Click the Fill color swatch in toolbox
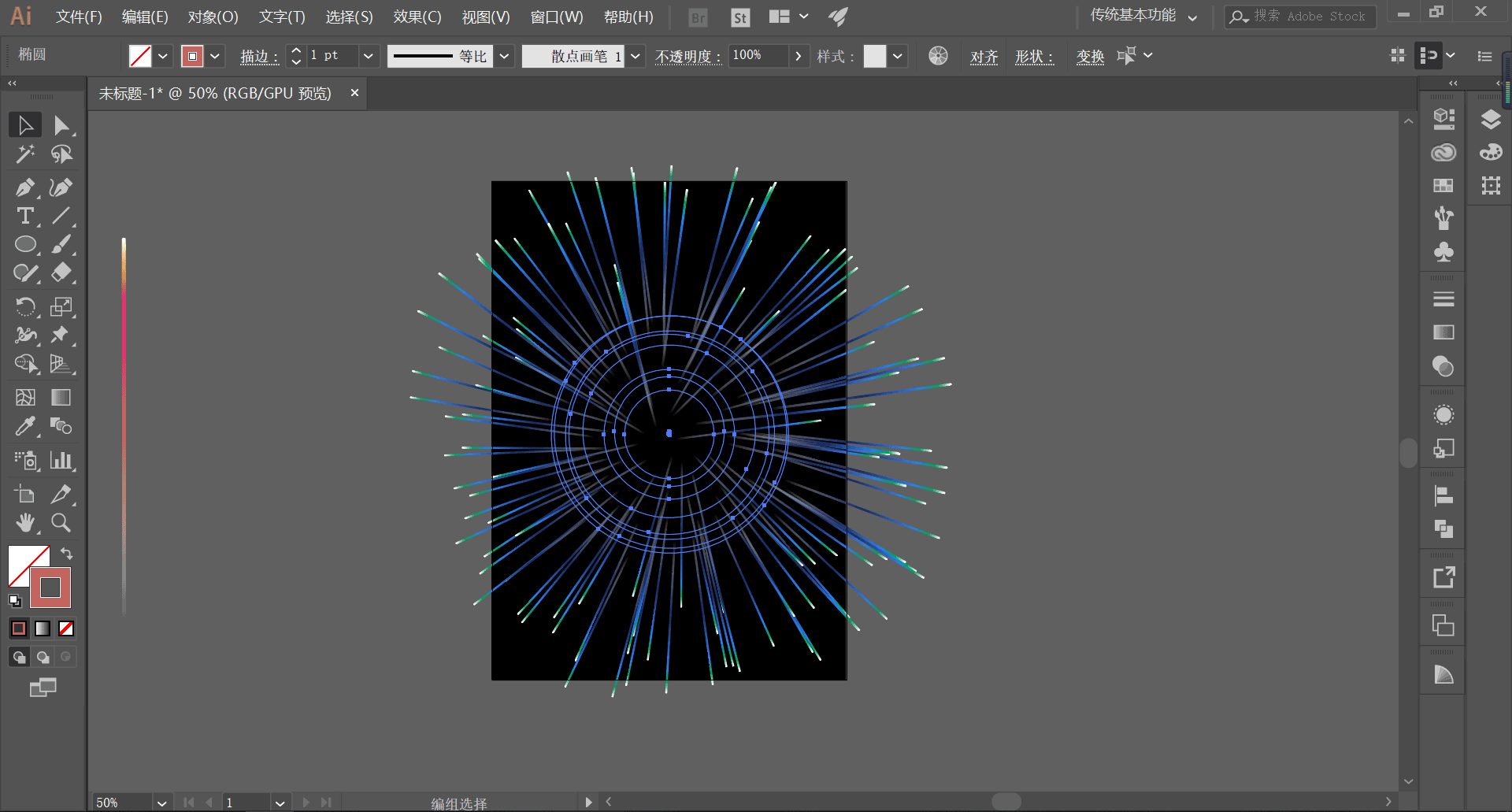 coord(24,561)
